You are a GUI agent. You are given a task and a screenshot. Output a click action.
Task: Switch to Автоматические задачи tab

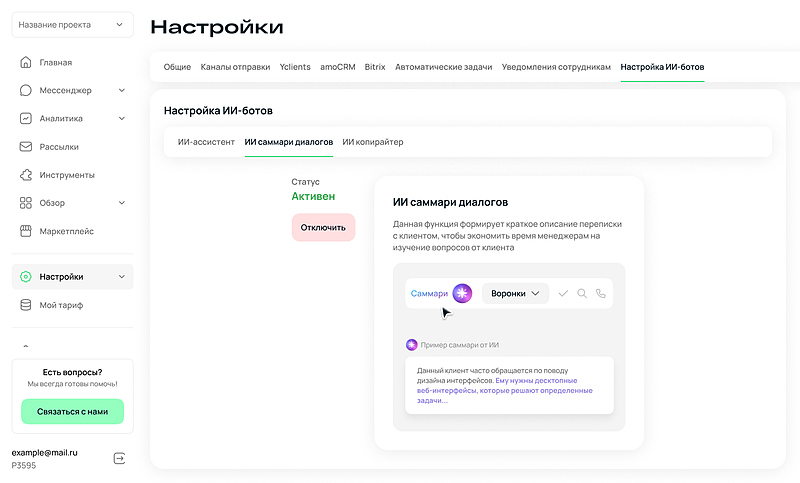[443, 67]
